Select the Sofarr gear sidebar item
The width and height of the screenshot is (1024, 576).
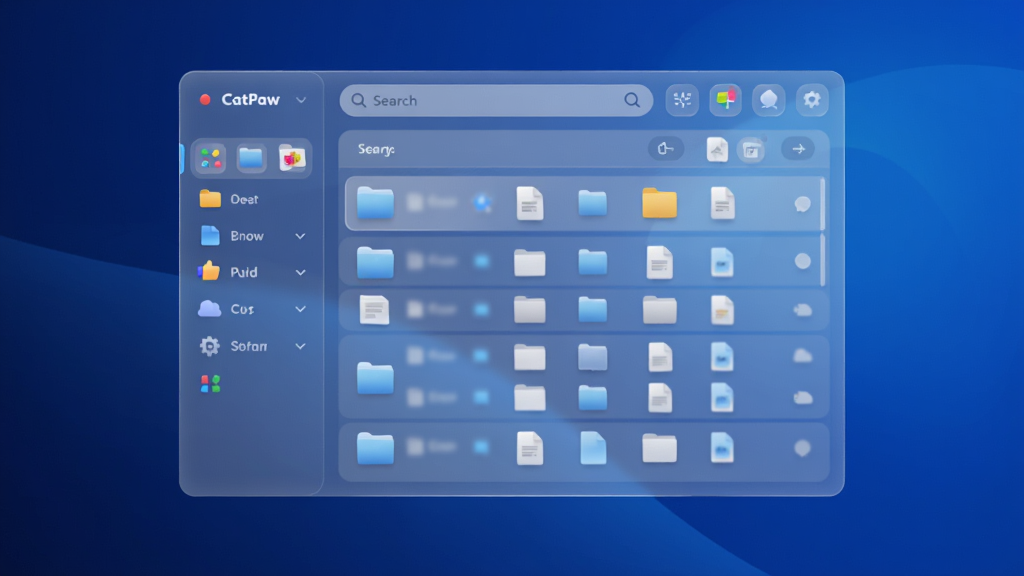coord(233,346)
